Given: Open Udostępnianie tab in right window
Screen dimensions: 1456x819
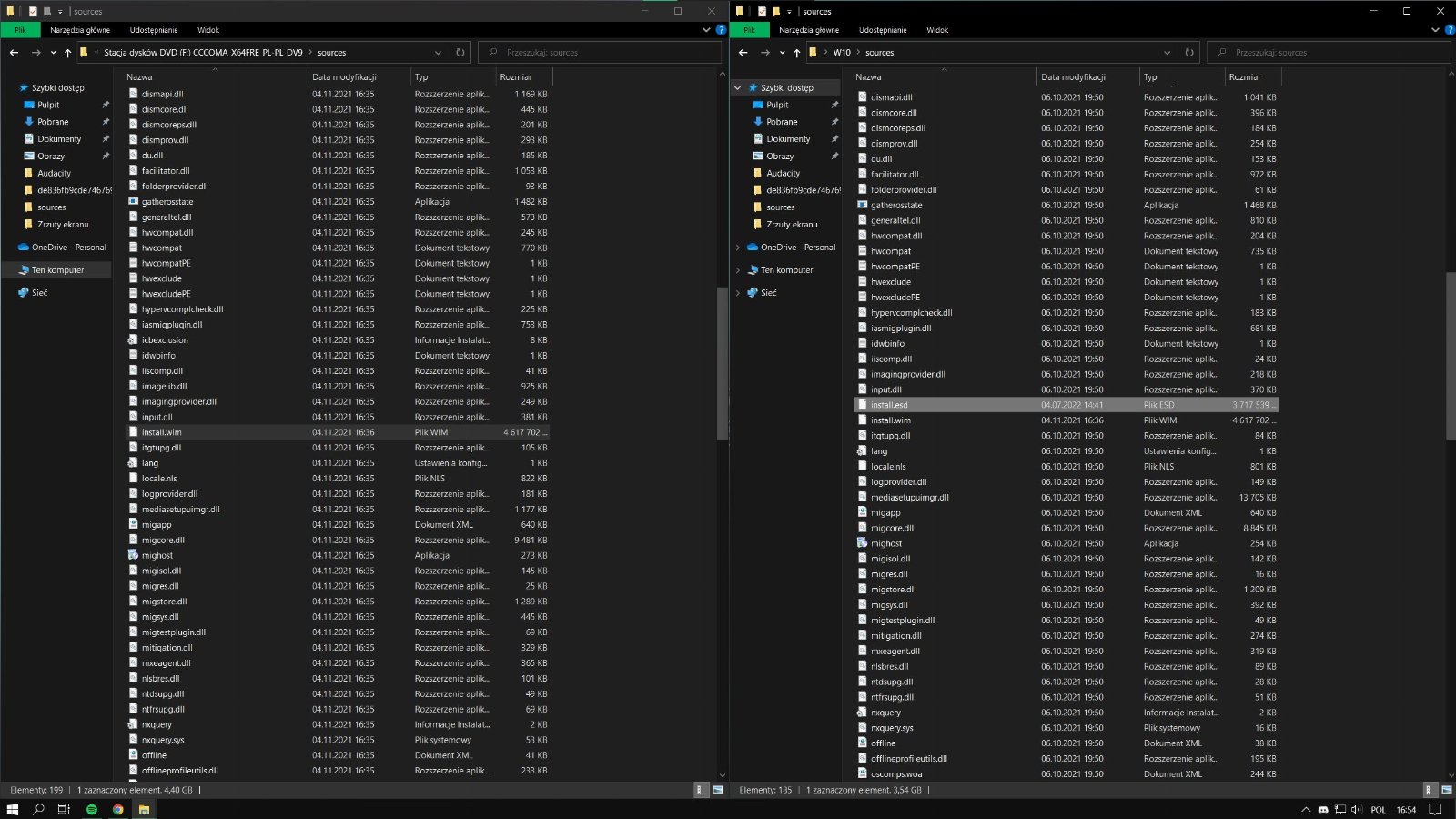Looking at the screenshot, I should tap(883, 30).
